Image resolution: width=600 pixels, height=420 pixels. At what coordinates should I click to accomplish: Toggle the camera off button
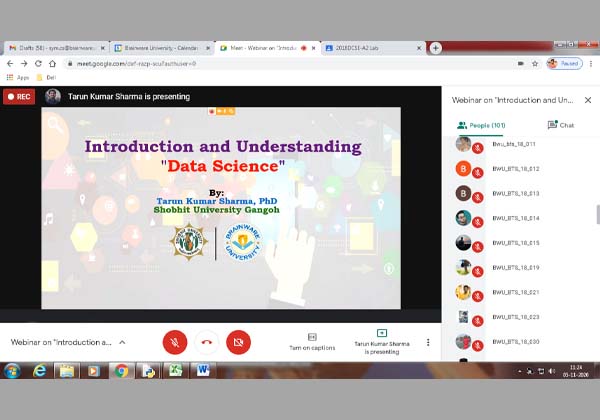click(237, 341)
